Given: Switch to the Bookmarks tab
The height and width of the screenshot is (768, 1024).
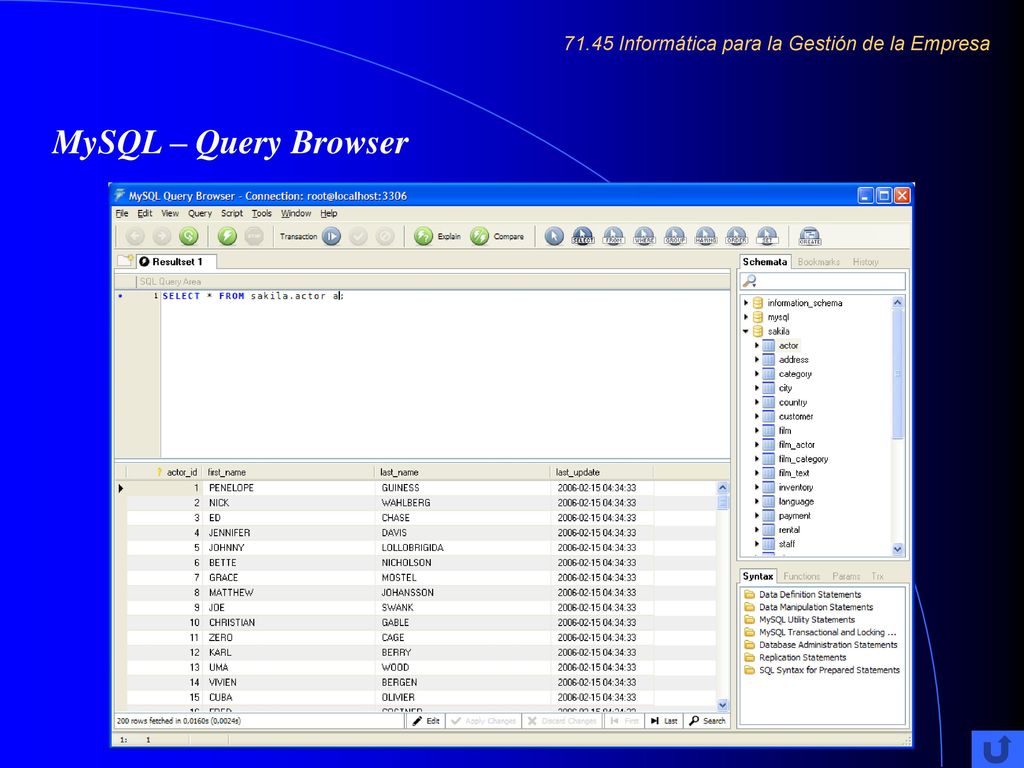Looking at the screenshot, I should (818, 262).
